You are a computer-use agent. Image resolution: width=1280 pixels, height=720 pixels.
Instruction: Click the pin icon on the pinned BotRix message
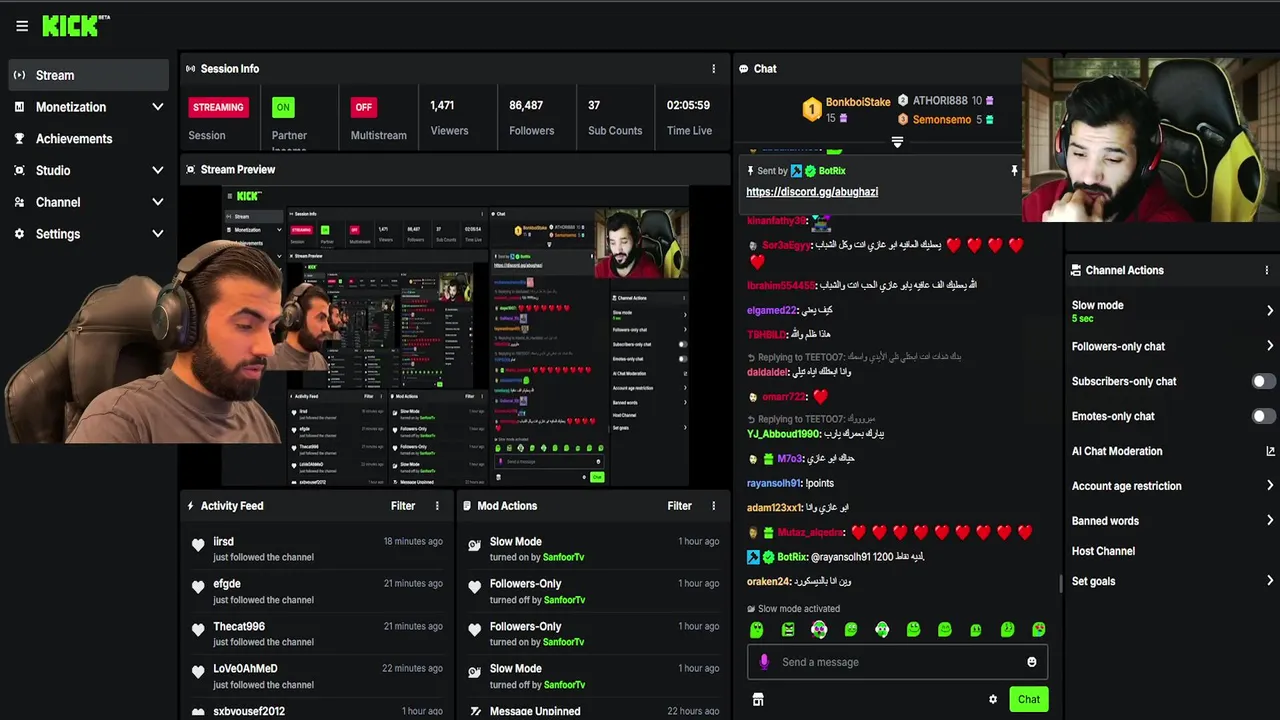coord(1014,171)
